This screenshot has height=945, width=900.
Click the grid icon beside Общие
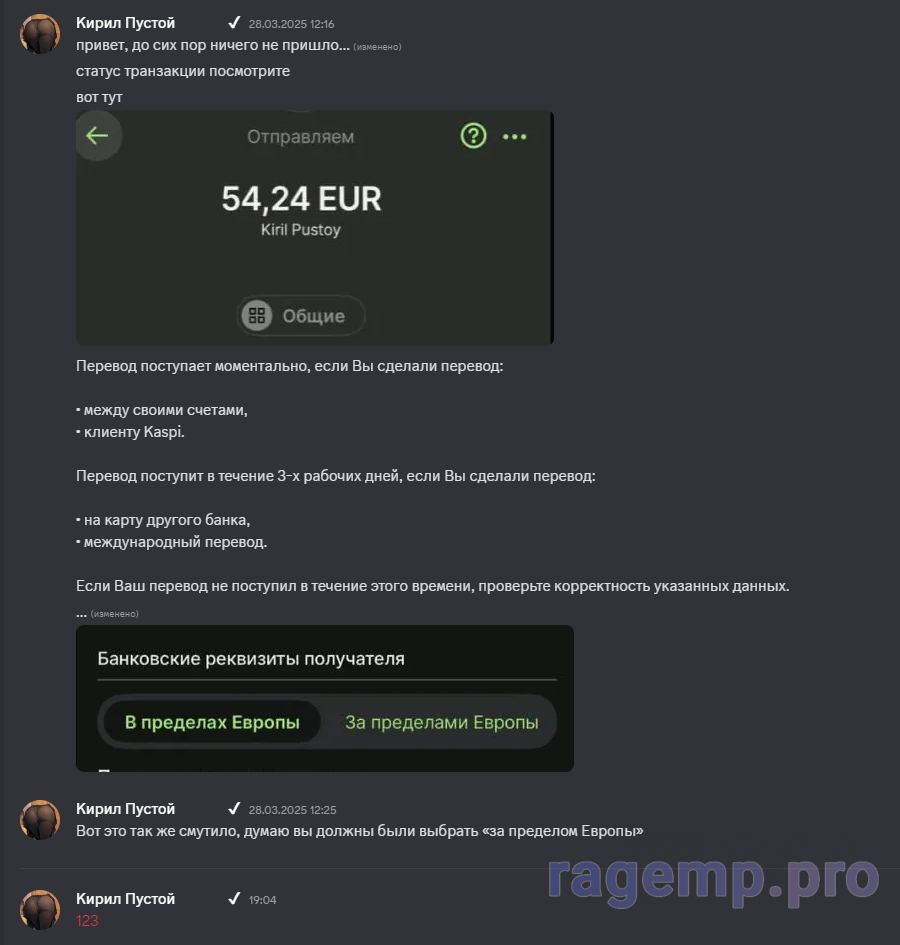coord(257,315)
